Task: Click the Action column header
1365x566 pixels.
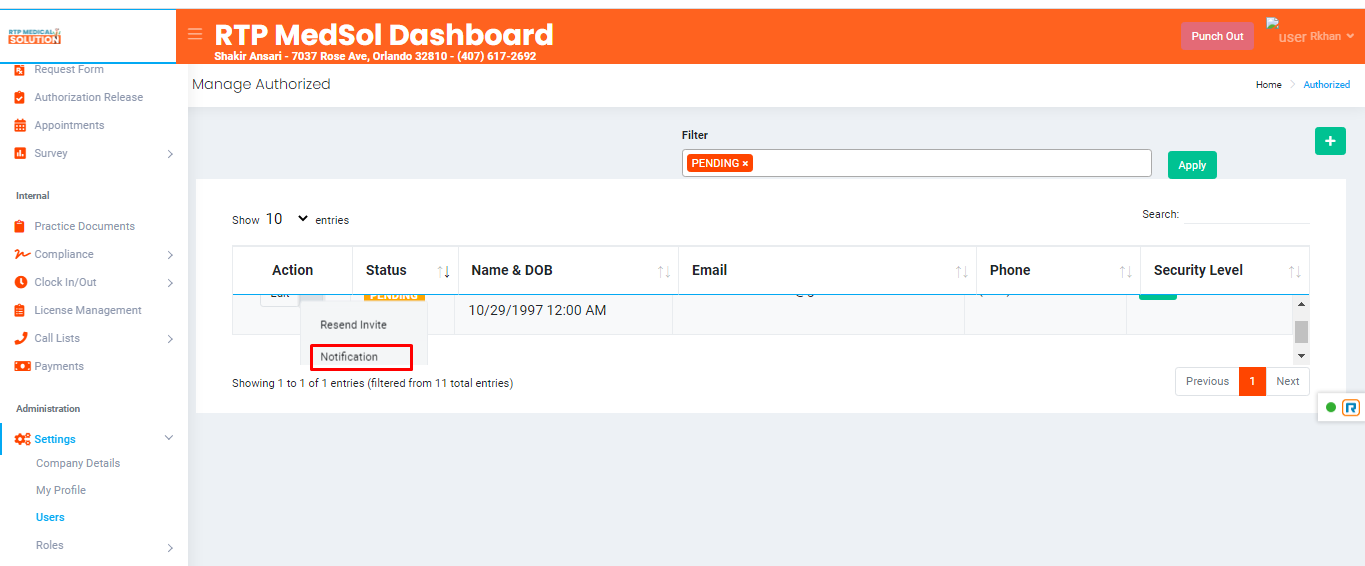Action: pyautogui.click(x=292, y=270)
